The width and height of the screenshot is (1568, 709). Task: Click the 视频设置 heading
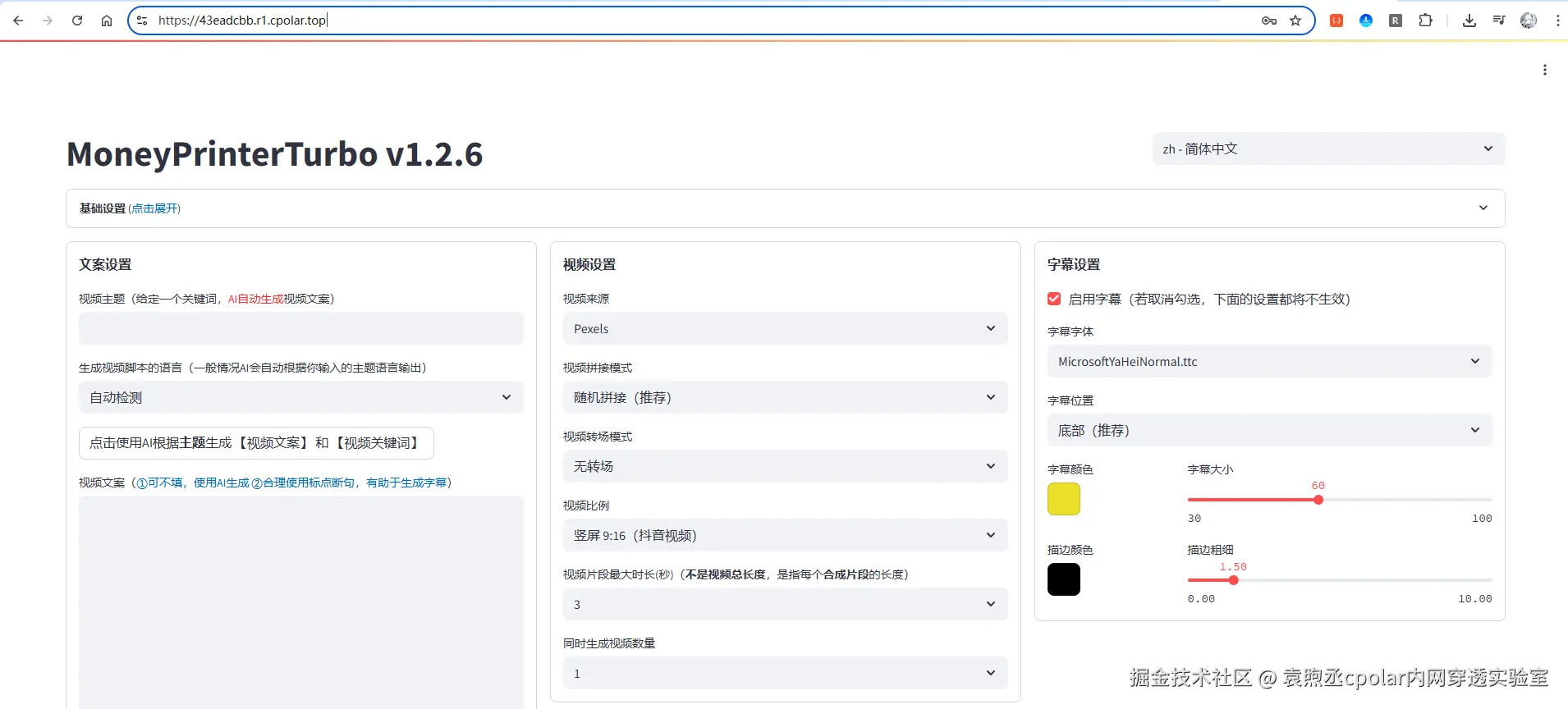pyautogui.click(x=589, y=264)
